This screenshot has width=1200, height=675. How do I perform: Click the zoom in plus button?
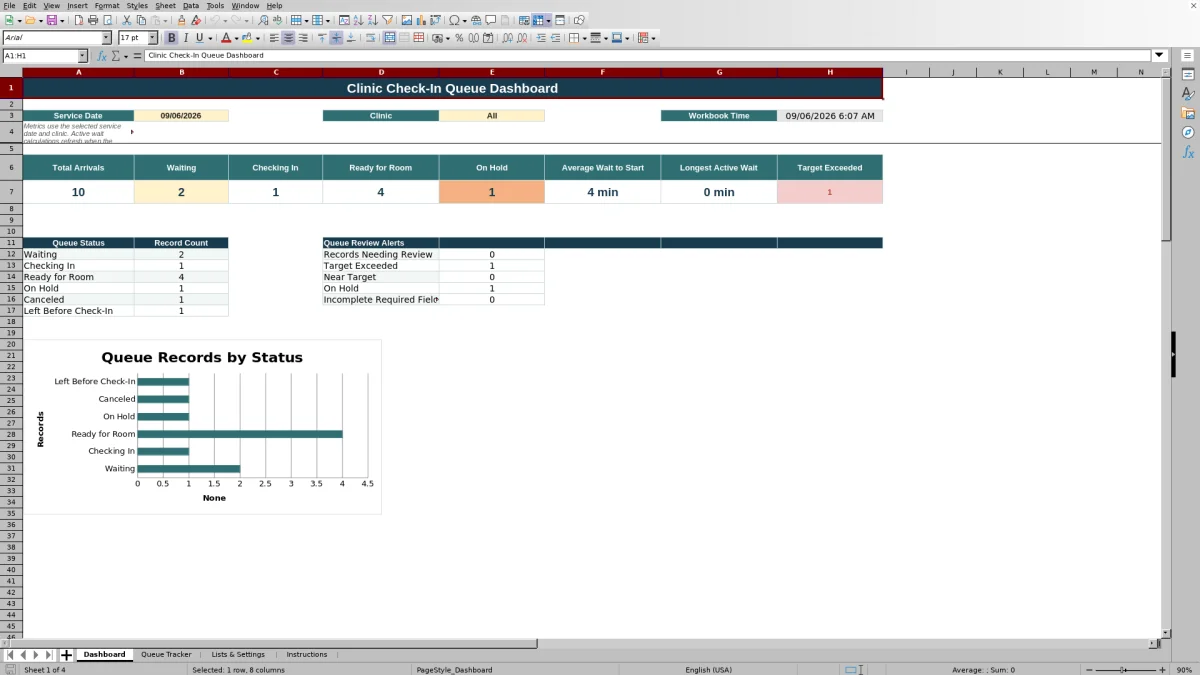pyautogui.click(x=1162, y=670)
